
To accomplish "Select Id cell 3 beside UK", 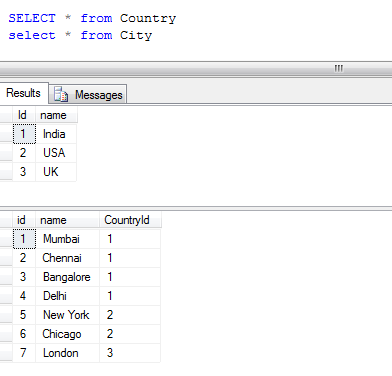I will click(24, 172).
